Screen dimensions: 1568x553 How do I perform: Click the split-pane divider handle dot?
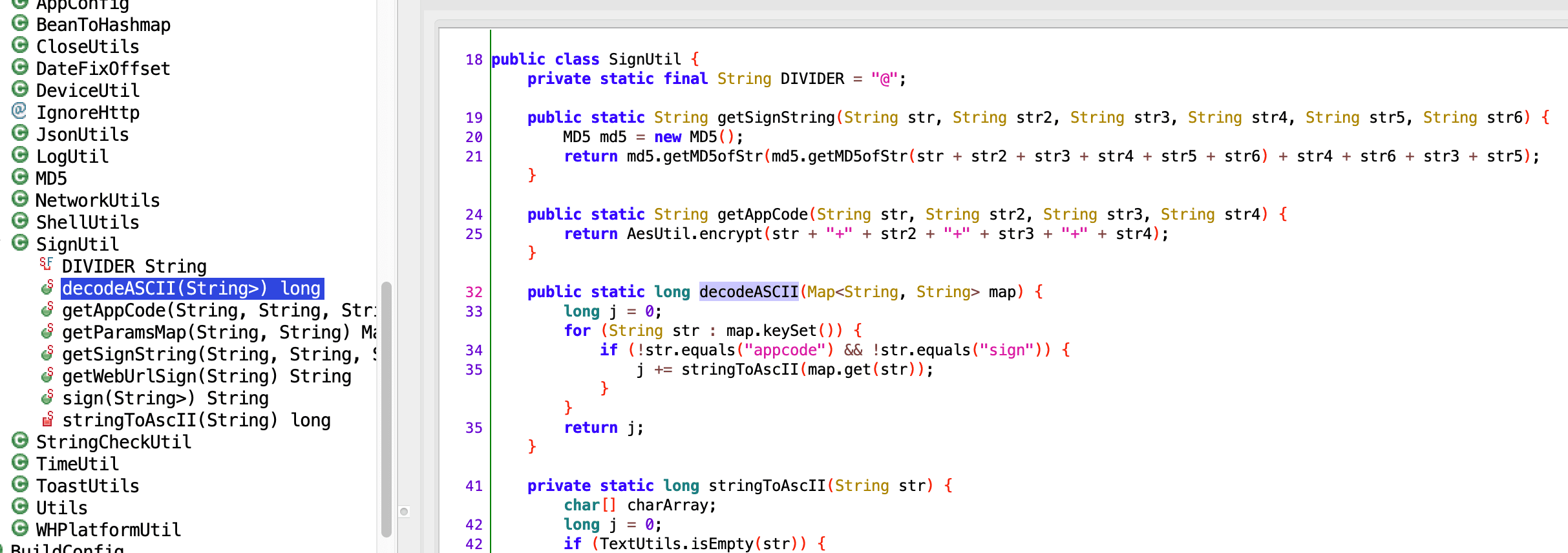pos(404,512)
